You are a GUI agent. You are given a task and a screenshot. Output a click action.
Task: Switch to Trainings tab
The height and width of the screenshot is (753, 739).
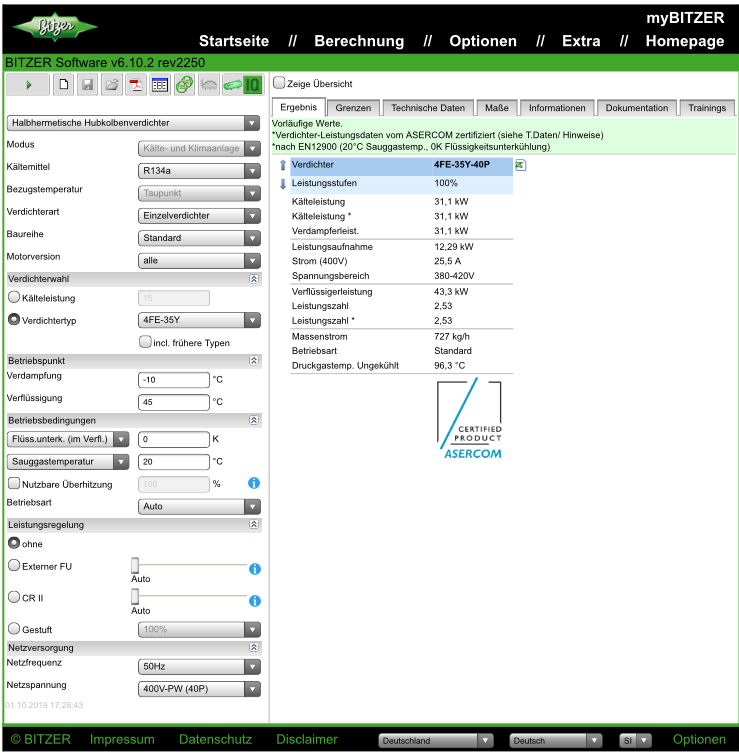pyautogui.click(x=707, y=108)
